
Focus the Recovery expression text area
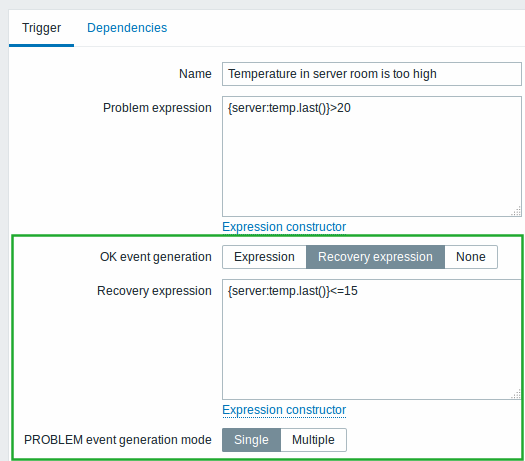(372, 339)
